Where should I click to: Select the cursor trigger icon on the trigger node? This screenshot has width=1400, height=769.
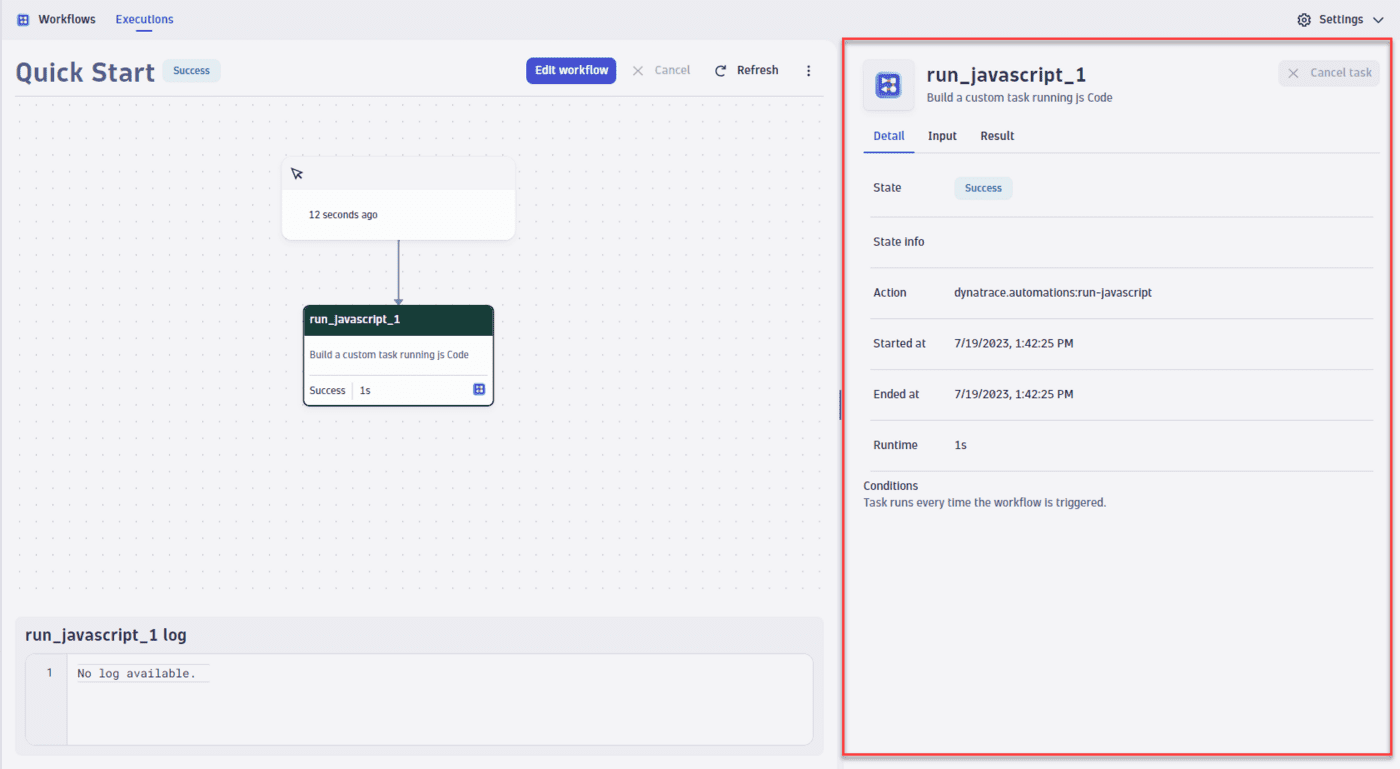click(x=297, y=173)
